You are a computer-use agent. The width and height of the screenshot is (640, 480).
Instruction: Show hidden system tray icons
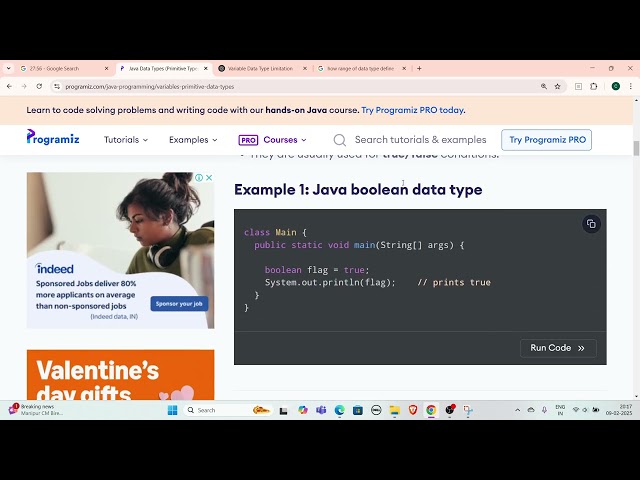click(518, 410)
